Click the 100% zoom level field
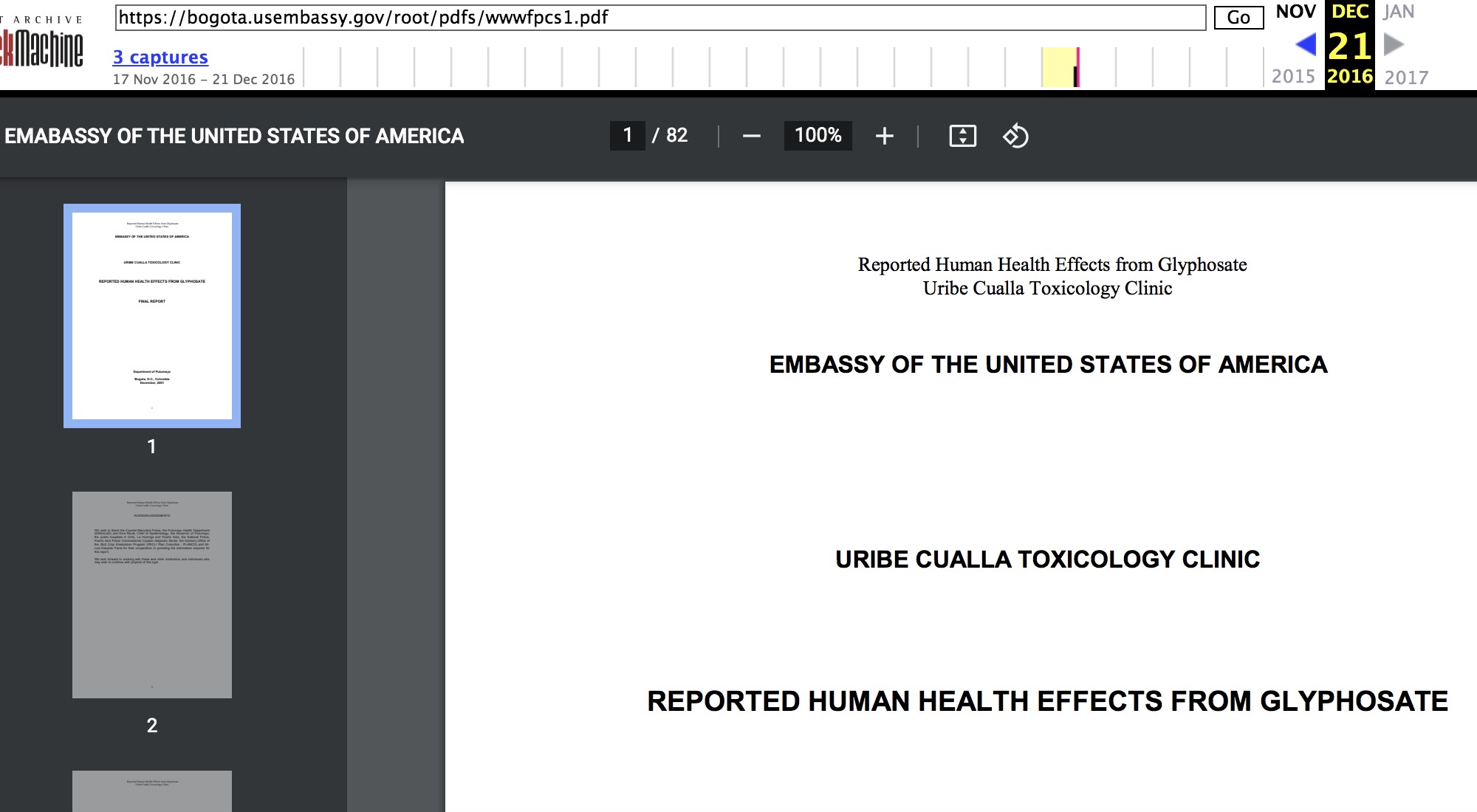The height and width of the screenshot is (812, 1477). tap(818, 136)
